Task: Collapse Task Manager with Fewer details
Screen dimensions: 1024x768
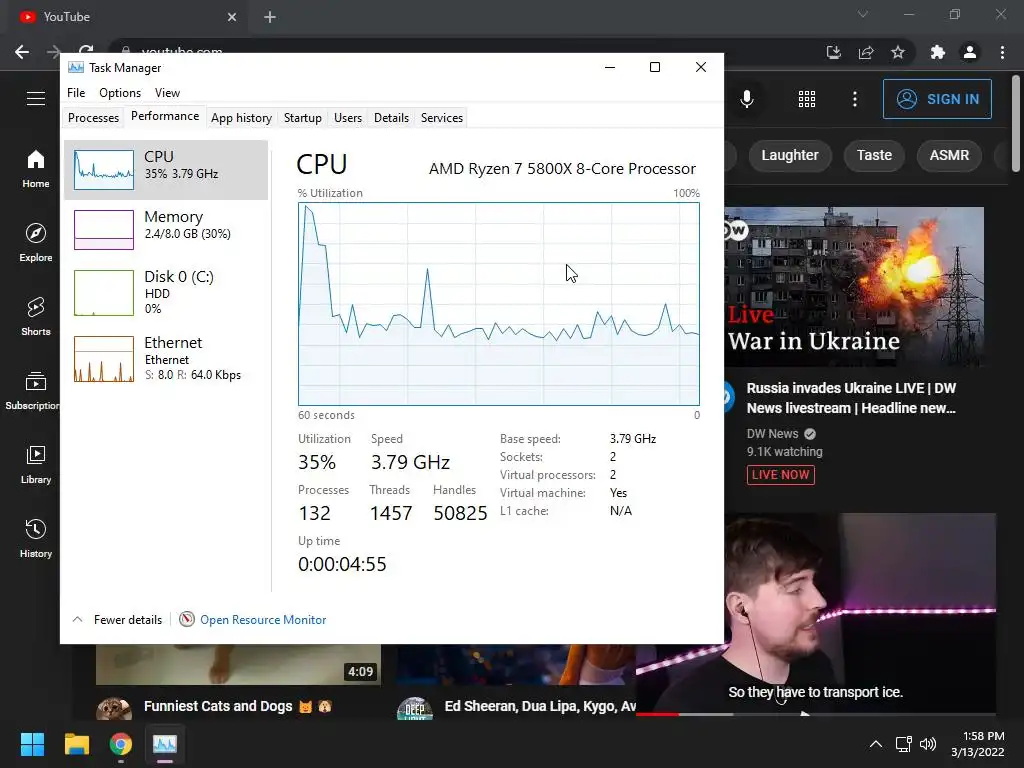Action: point(118,620)
